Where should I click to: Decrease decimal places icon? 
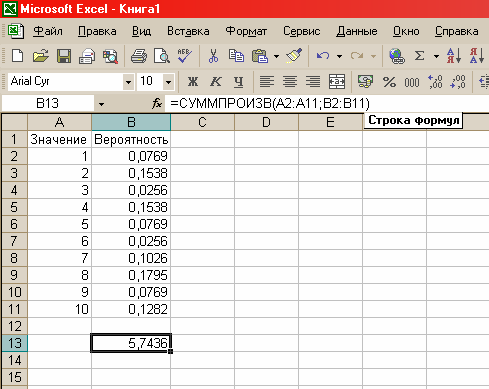pos(458,81)
